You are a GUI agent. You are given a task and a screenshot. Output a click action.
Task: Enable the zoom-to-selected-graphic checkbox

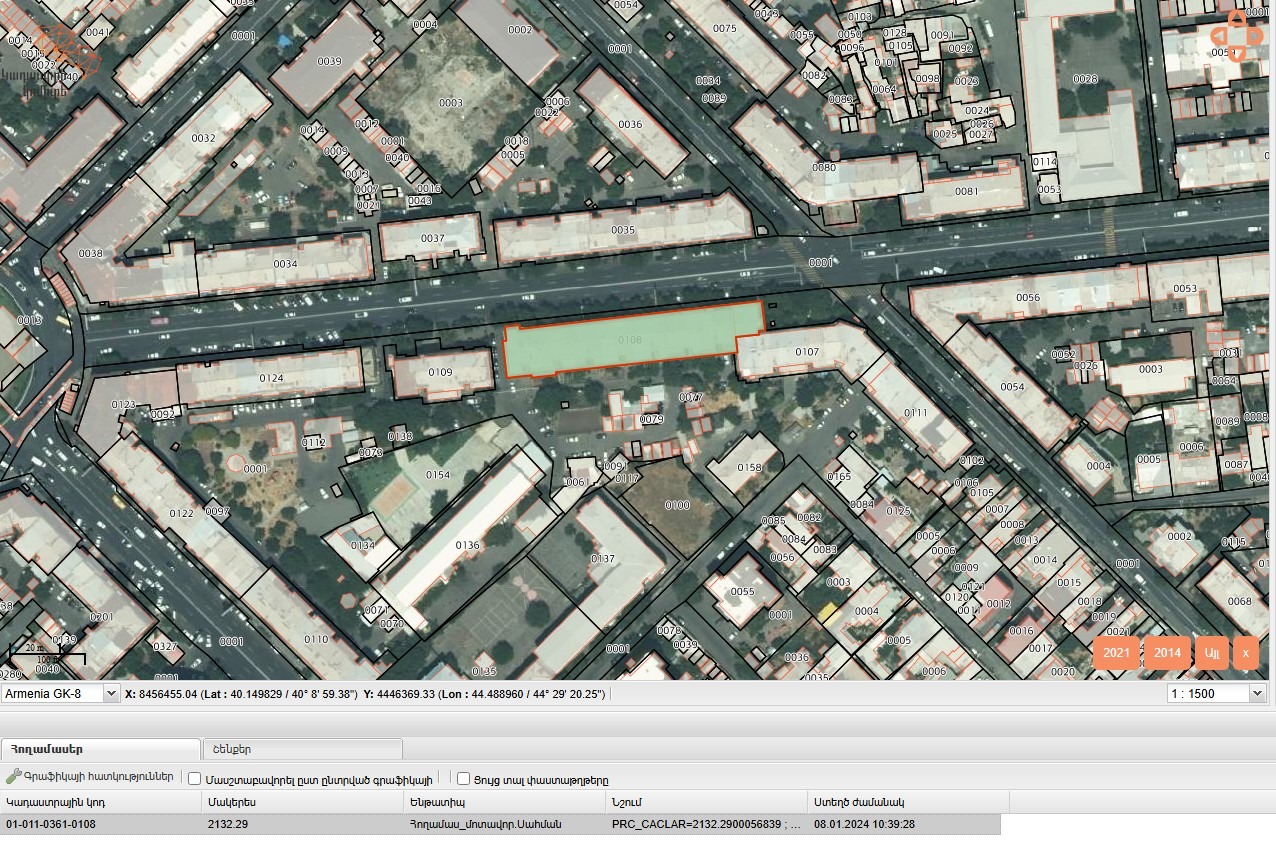coord(195,779)
